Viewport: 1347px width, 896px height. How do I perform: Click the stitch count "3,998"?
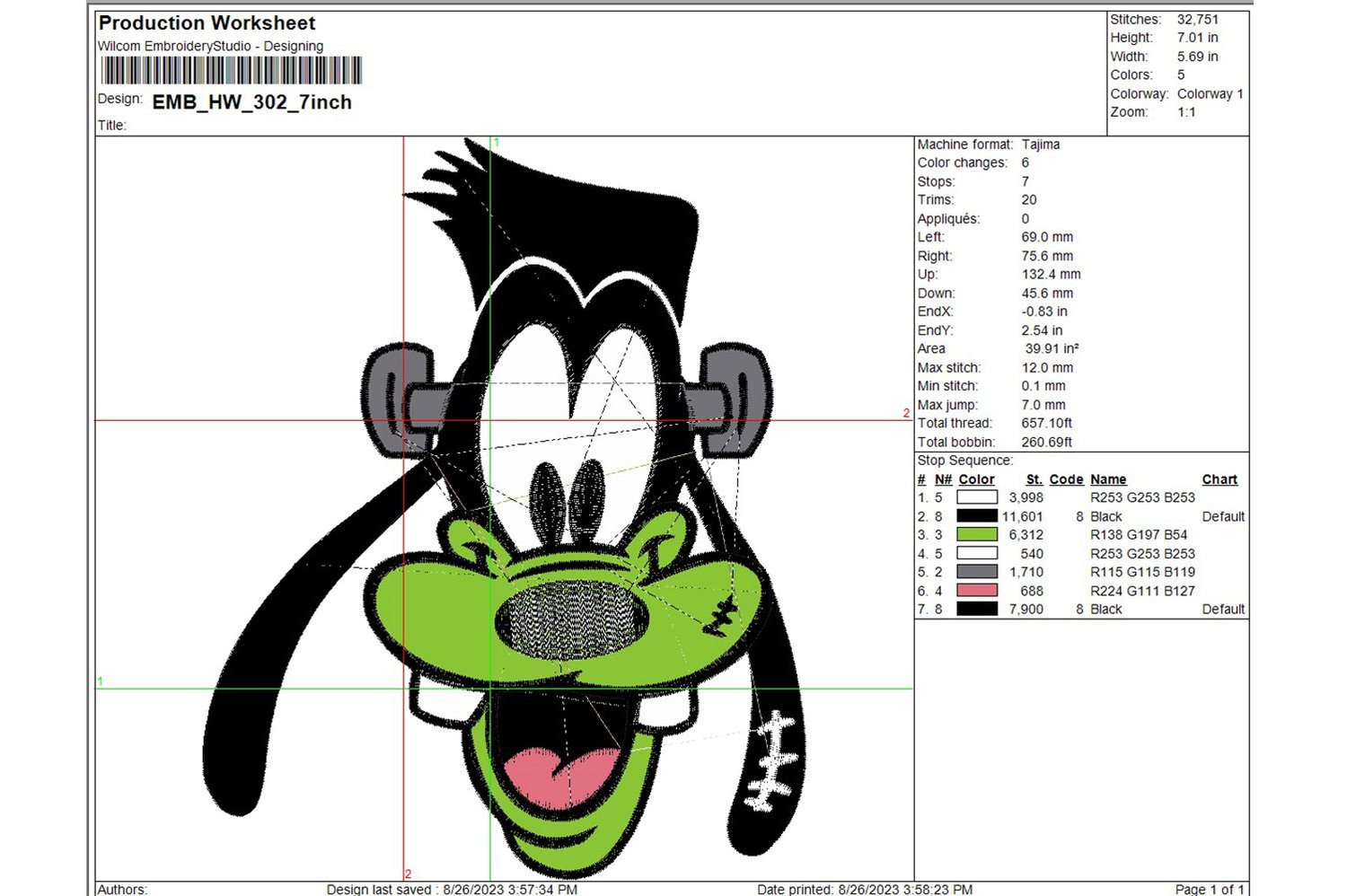click(1026, 497)
